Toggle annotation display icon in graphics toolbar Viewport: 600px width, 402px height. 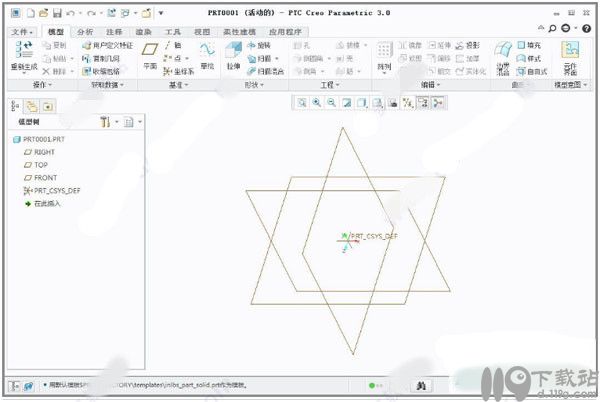pos(423,103)
